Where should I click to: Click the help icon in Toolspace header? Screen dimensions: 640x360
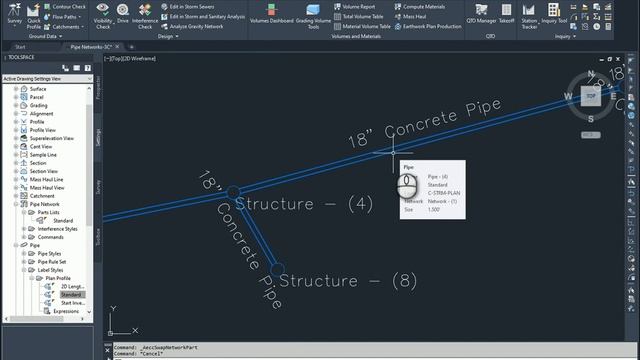(x=87, y=68)
